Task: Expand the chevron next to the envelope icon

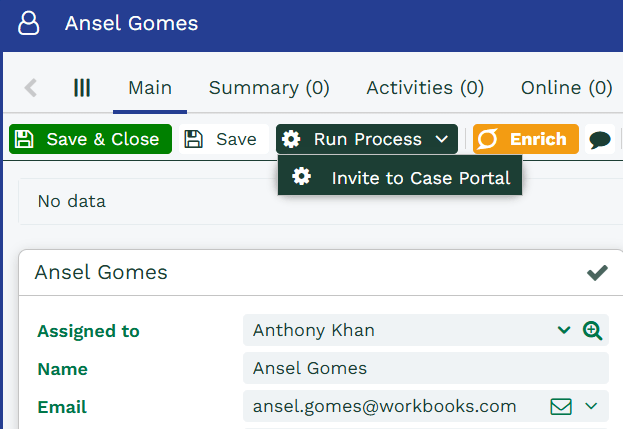Action: 591,406
